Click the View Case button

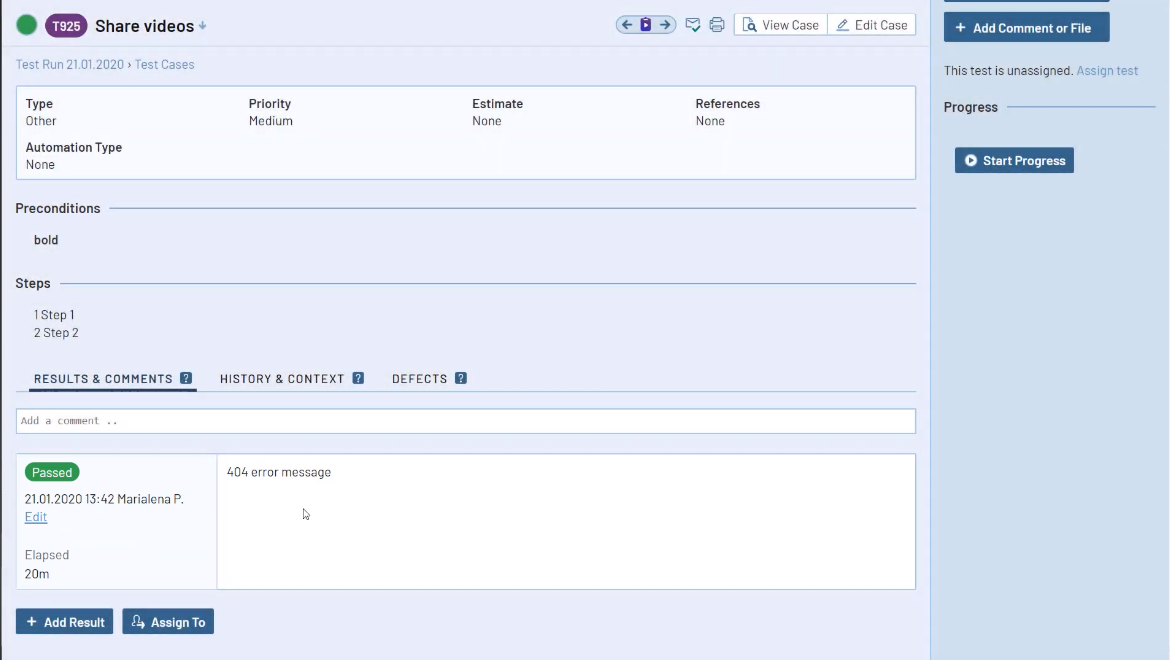781,25
